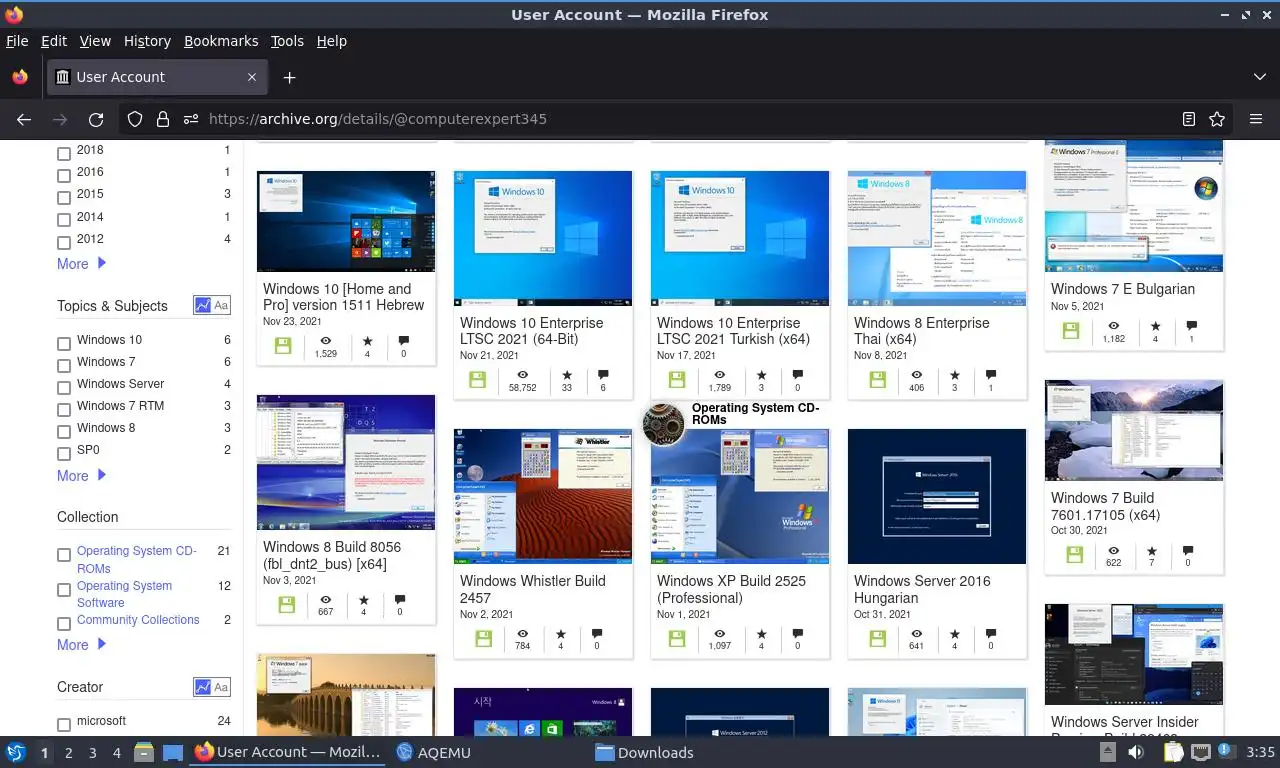Check the Windows 10 topic checkbox
This screenshot has width=1280, height=768.
click(64, 344)
